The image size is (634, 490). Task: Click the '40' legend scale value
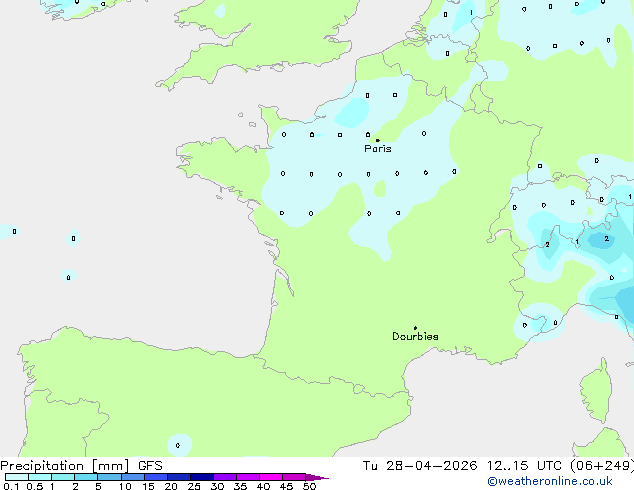[263, 486]
